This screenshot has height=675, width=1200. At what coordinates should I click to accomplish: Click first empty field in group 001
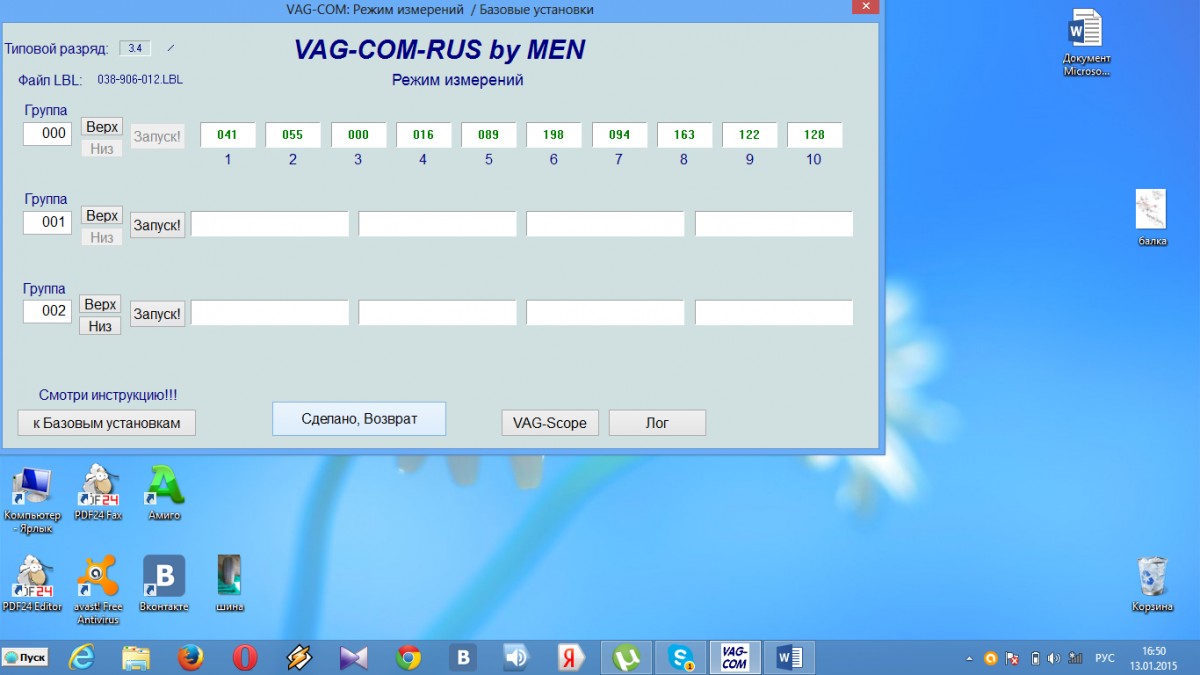[x=270, y=224]
